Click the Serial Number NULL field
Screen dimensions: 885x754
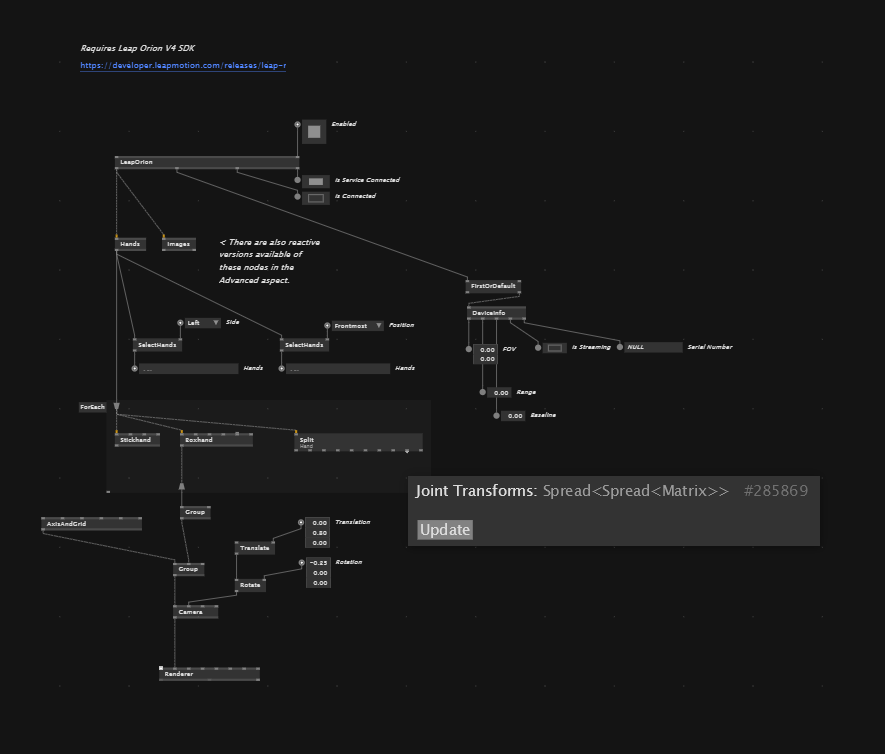coord(653,347)
